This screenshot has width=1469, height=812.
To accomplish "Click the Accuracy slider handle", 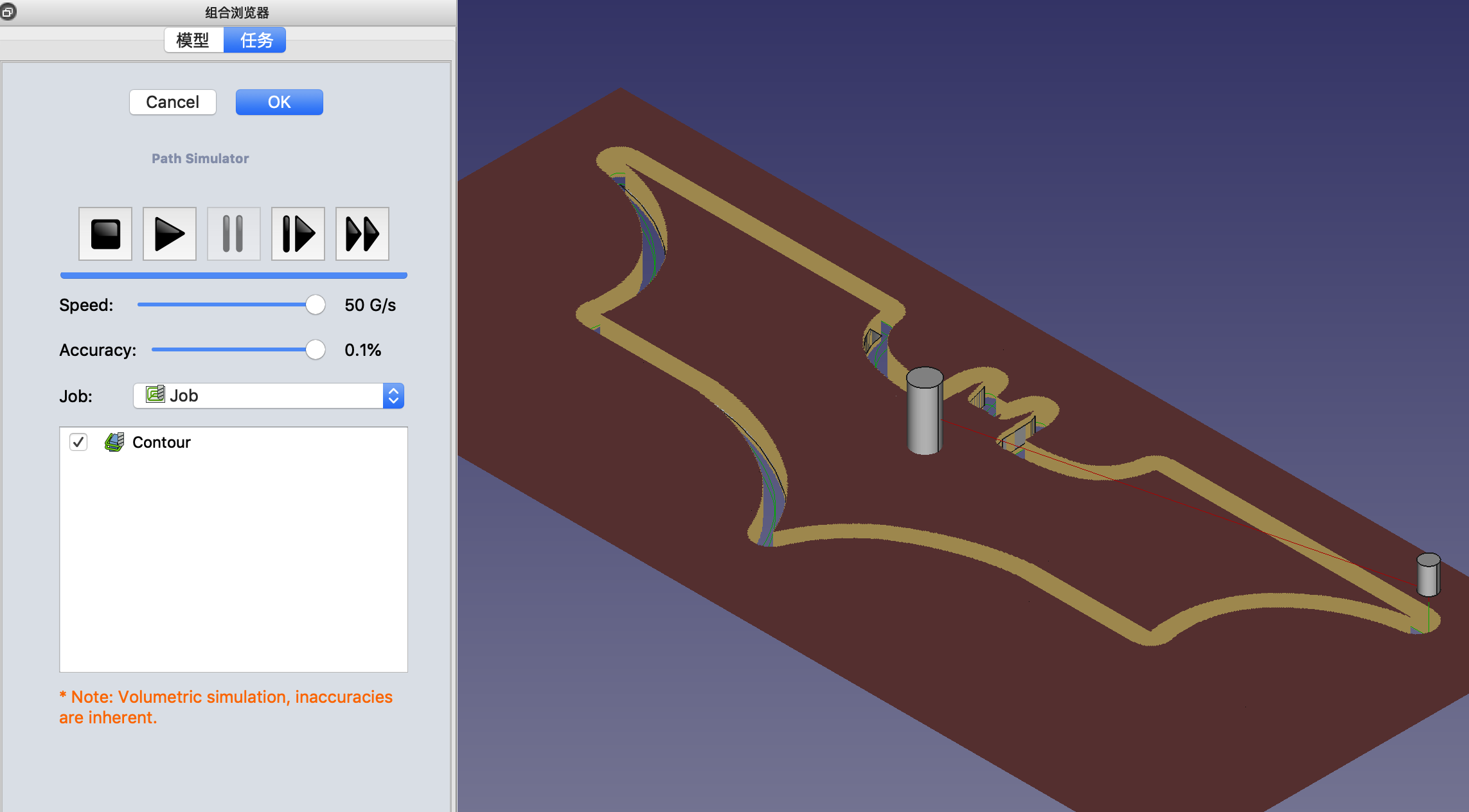I will pos(315,349).
